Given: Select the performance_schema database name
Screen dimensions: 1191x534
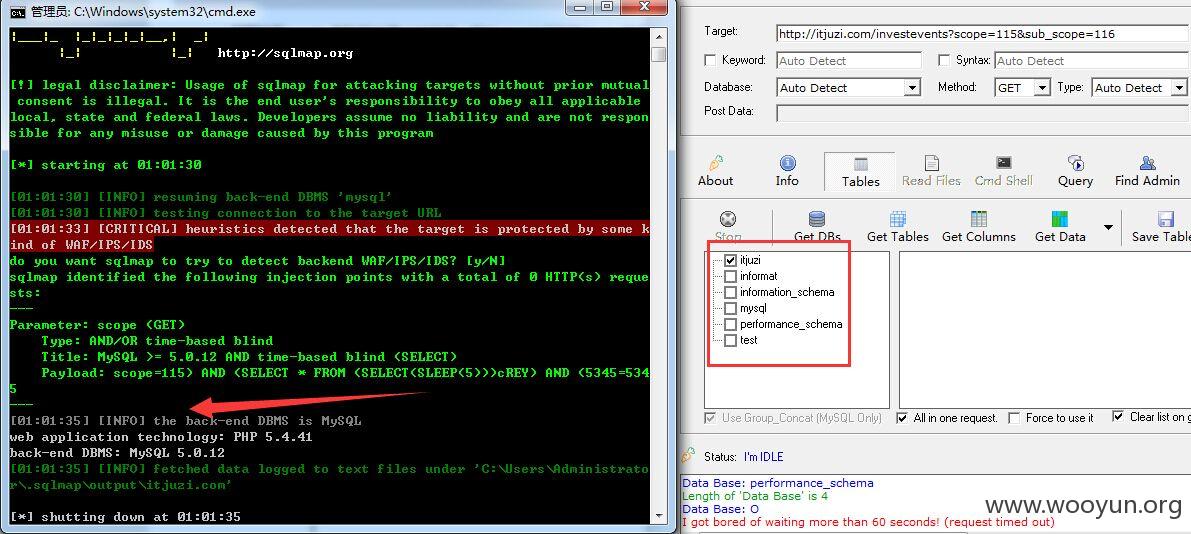Looking at the screenshot, I should point(791,324).
